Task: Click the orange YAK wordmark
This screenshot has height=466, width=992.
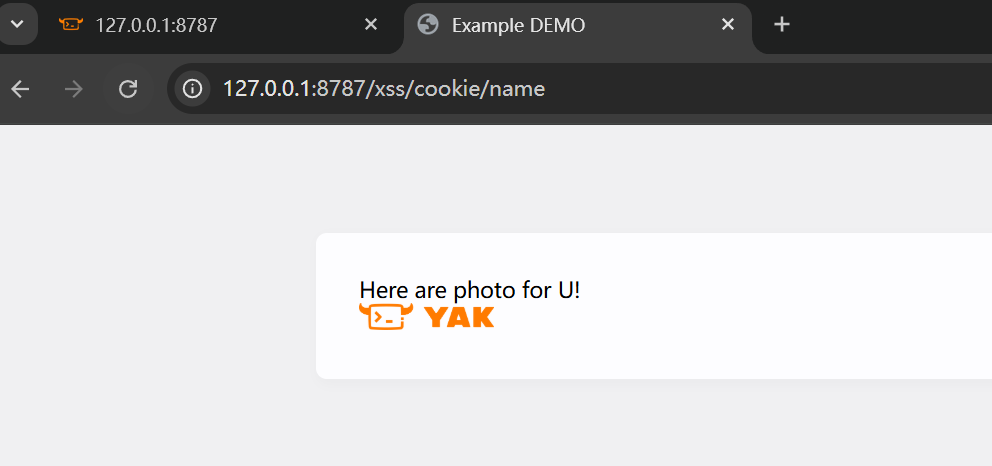Action: (459, 318)
